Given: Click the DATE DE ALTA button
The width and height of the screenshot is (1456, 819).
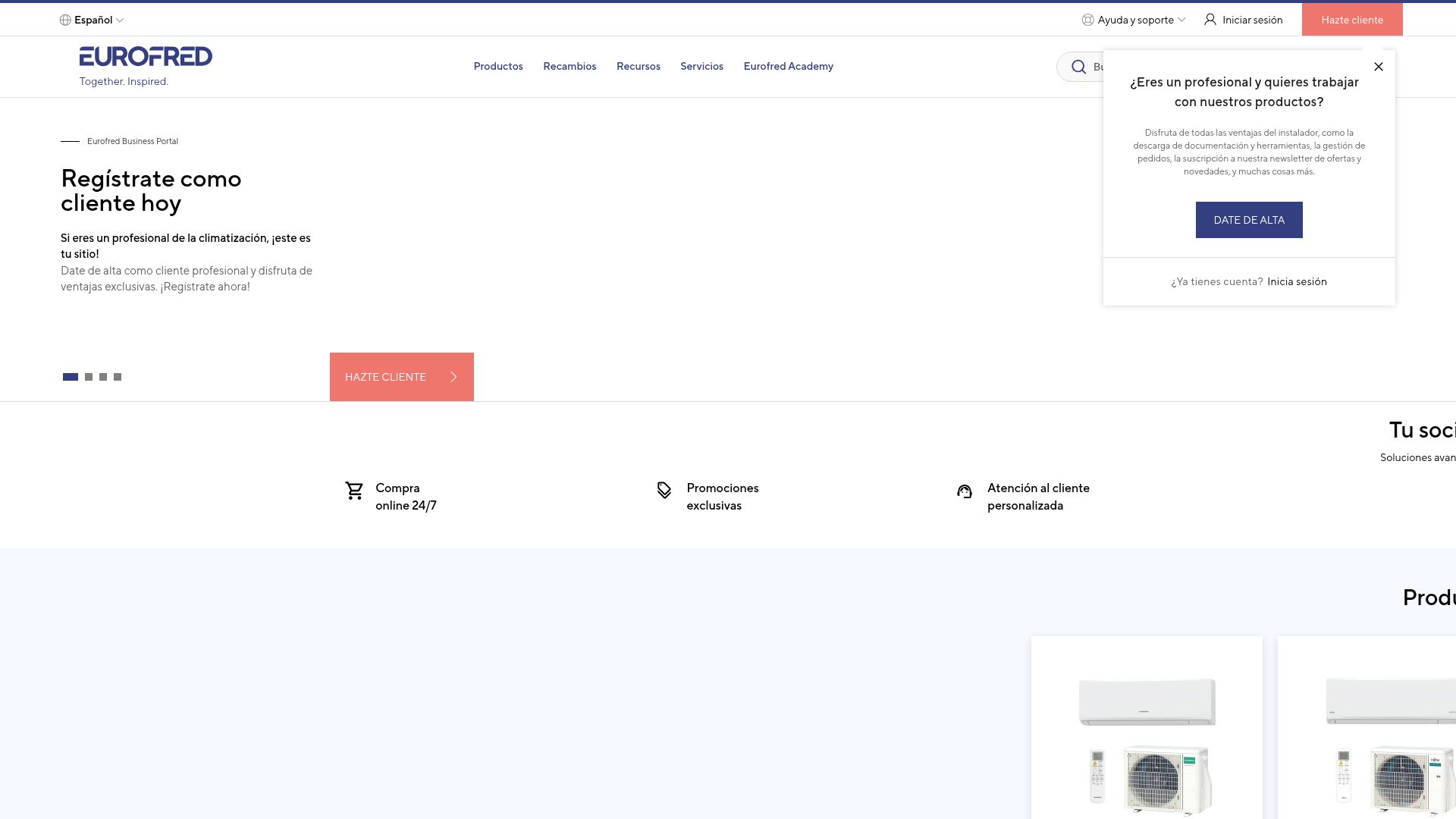Looking at the screenshot, I should pyautogui.click(x=1249, y=220).
